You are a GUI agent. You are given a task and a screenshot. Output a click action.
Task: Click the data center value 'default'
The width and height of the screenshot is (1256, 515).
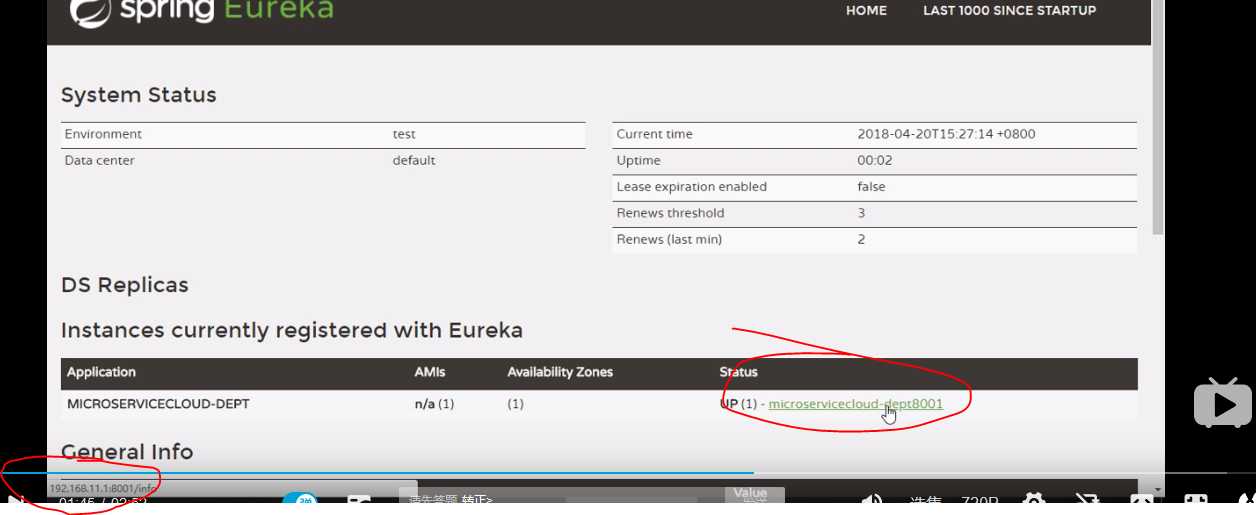click(414, 160)
